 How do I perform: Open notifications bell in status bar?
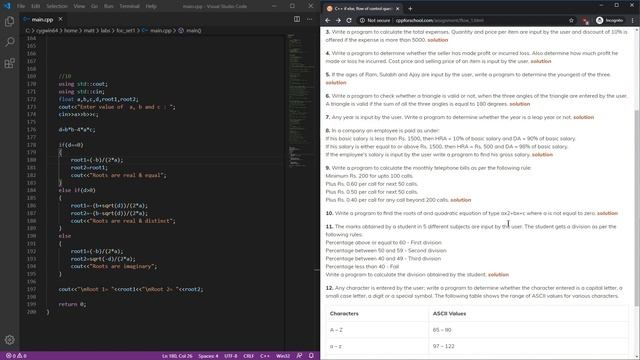pyautogui.click(x=311, y=356)
